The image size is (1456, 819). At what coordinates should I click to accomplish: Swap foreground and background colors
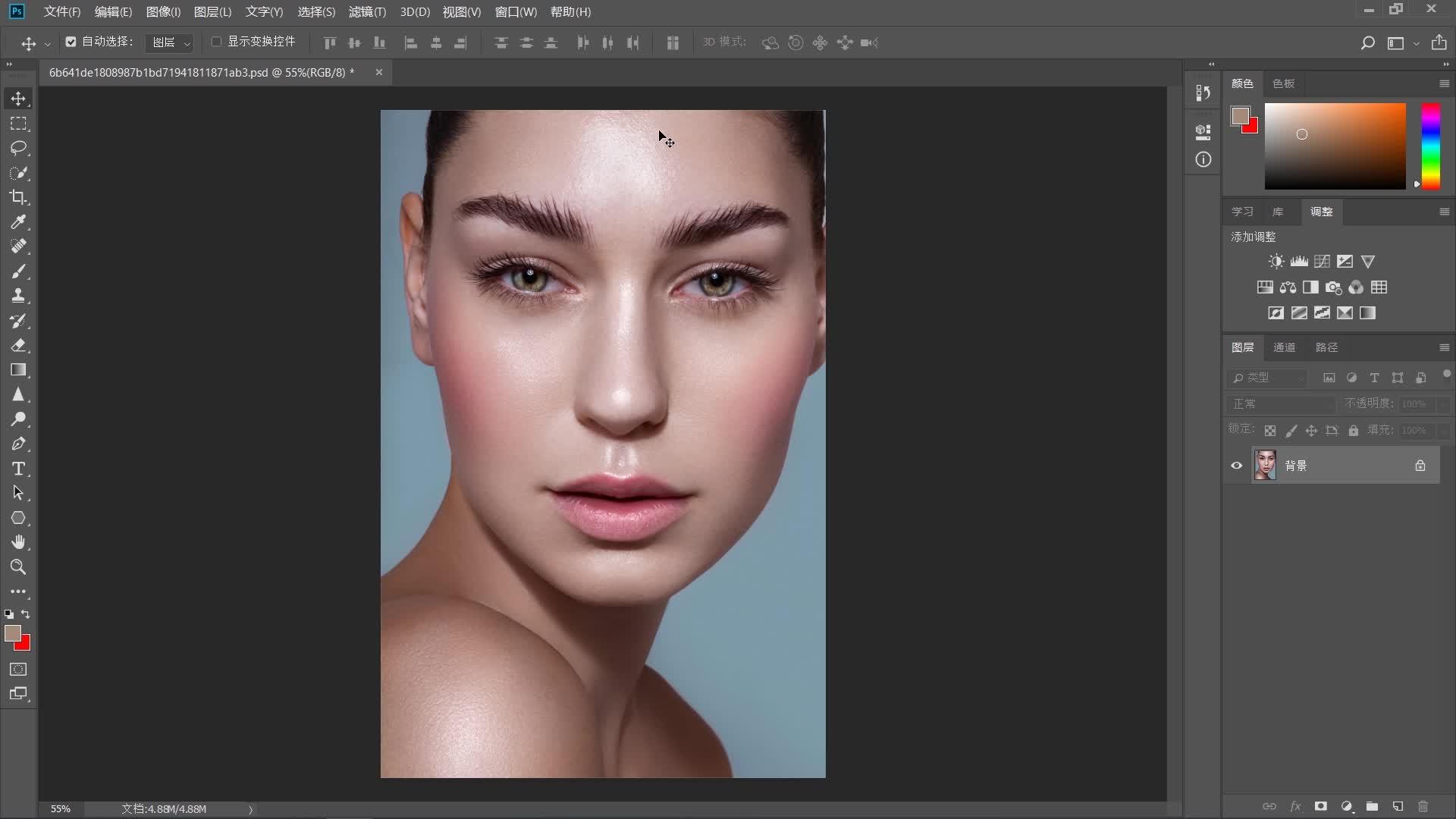click(x=26, y=614)
